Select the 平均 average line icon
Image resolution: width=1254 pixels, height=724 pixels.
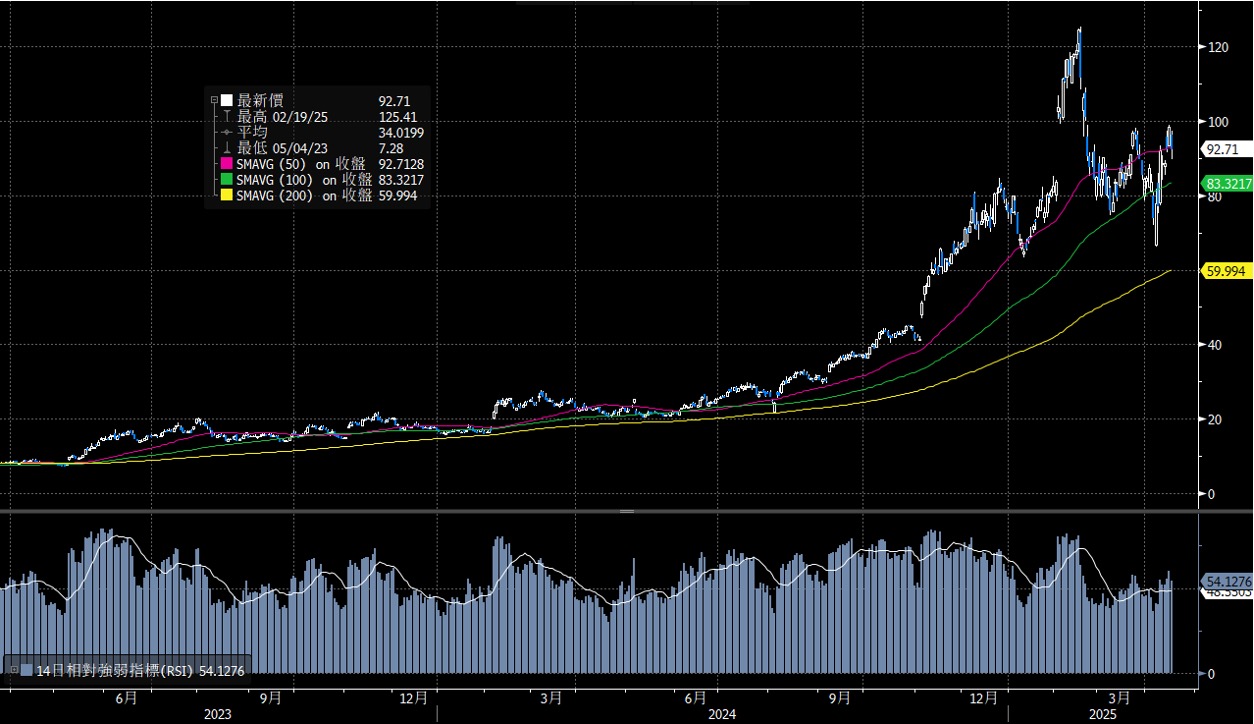pos(225,132)
